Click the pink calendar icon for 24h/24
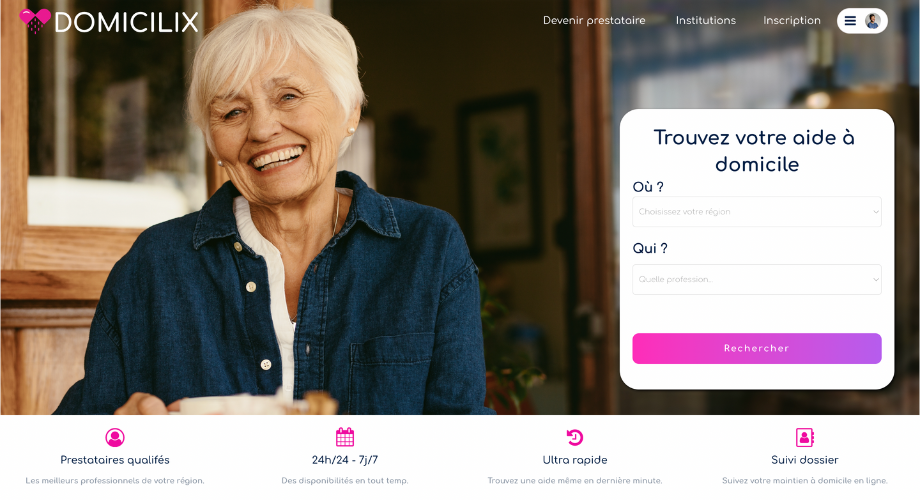The image size is (920, 500). pyautogui.click(x=345, y=437)
